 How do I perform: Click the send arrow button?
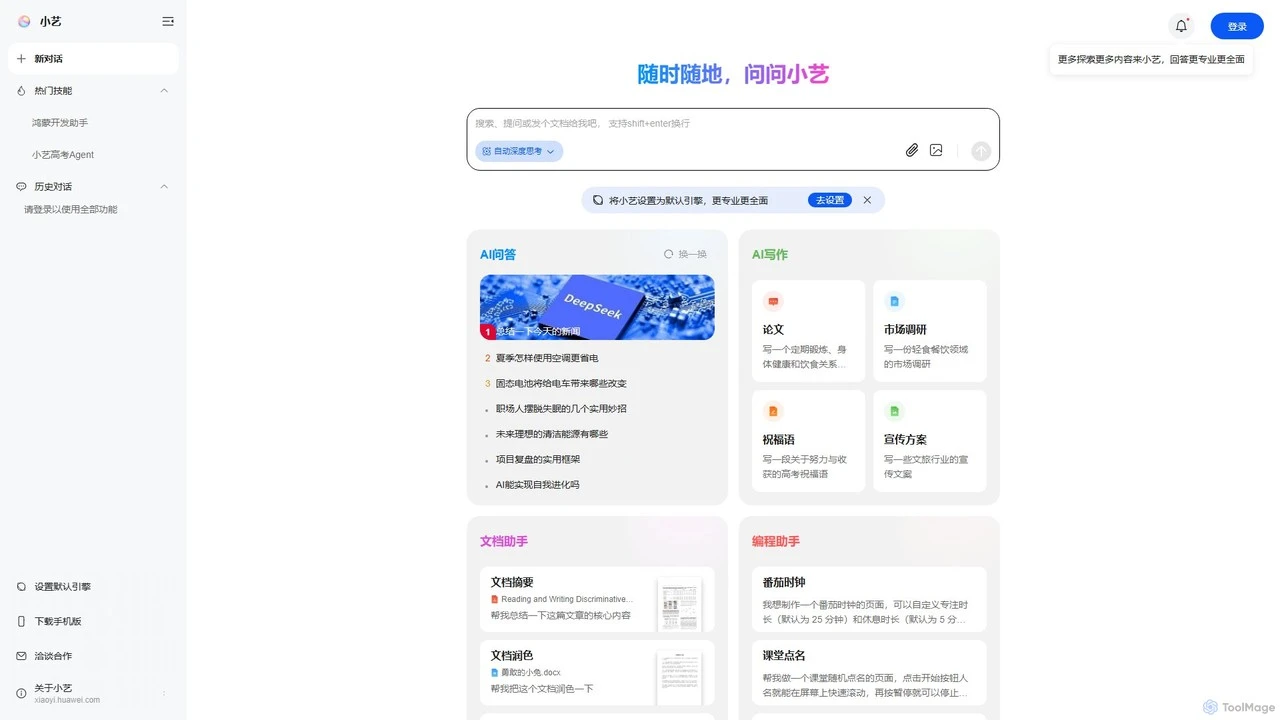[981, 151]
